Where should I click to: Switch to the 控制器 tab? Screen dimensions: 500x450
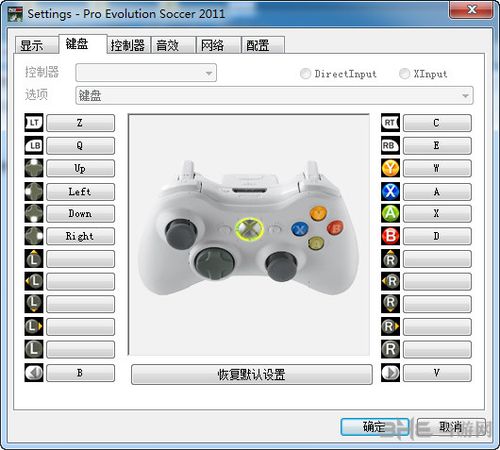pos(129,45)
